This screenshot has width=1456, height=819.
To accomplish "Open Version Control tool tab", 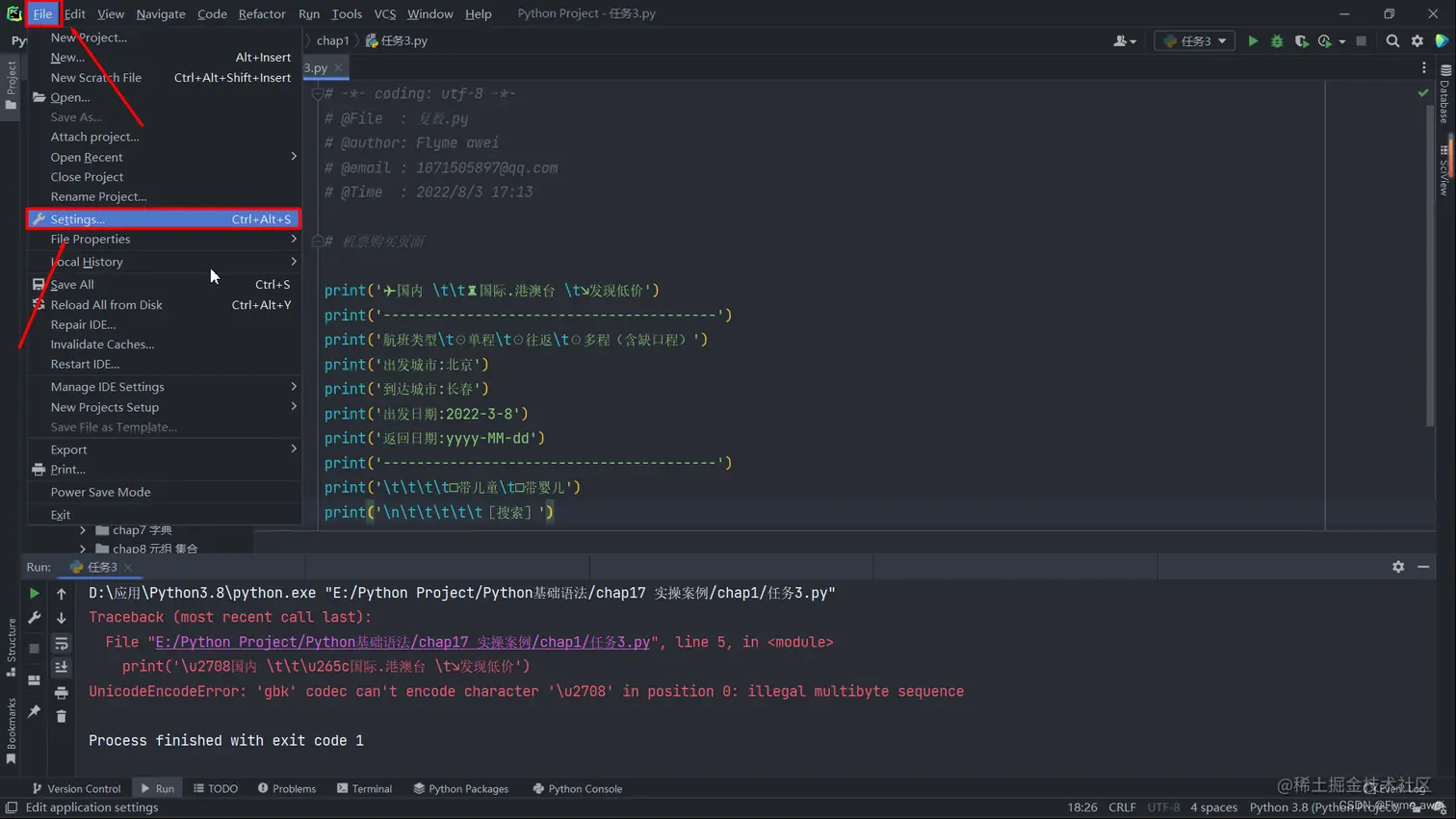I will pos(76,788).
